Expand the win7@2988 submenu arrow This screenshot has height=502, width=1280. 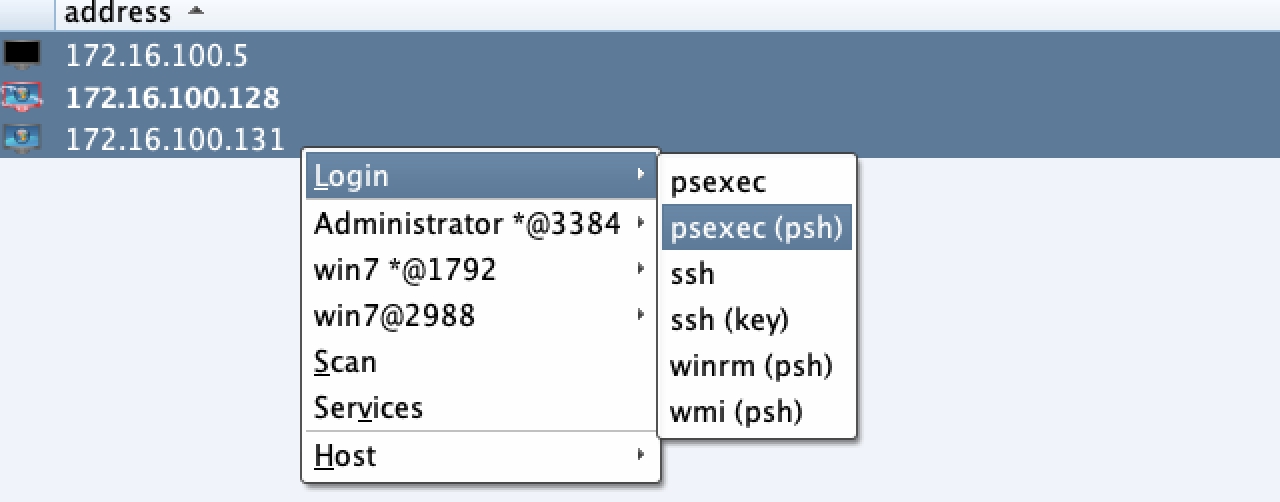(x=640, y=316)
